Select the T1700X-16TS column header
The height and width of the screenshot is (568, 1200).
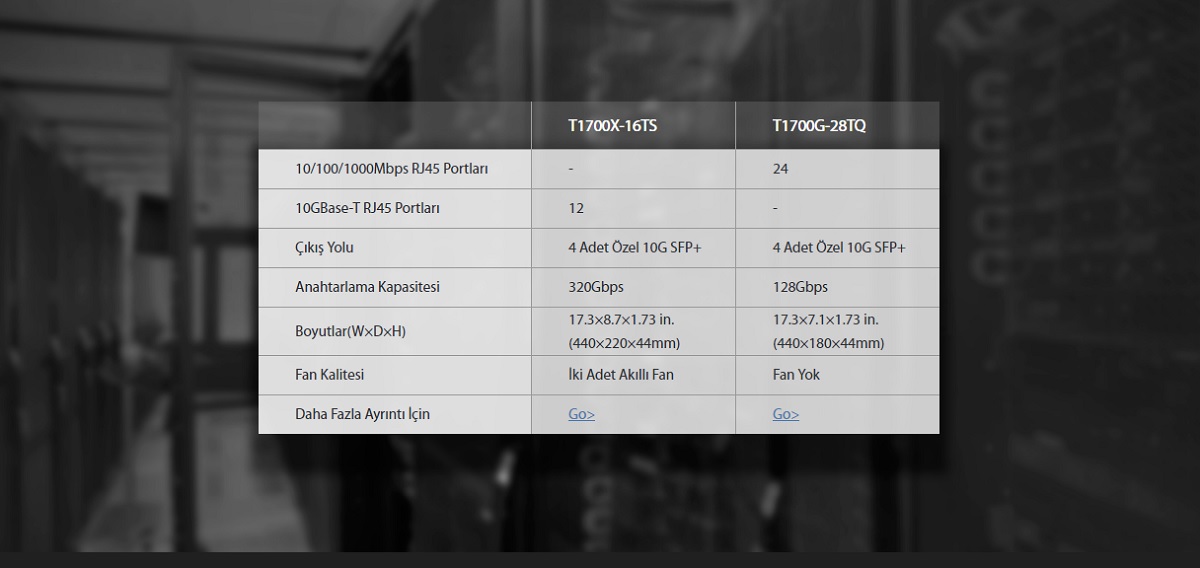[613, 126]
